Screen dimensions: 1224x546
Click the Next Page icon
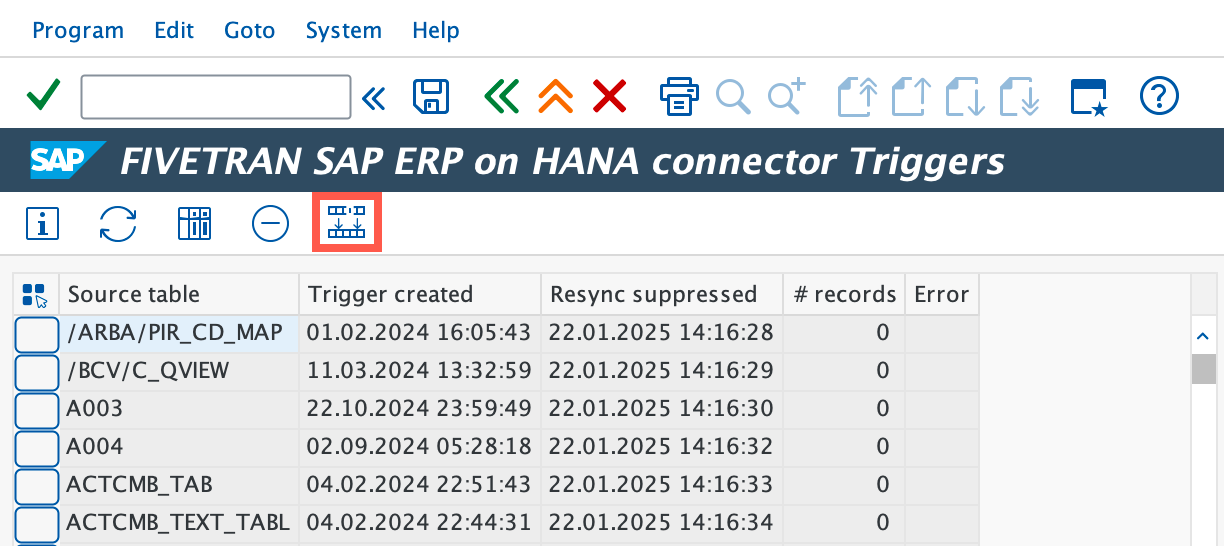(965, 97)
